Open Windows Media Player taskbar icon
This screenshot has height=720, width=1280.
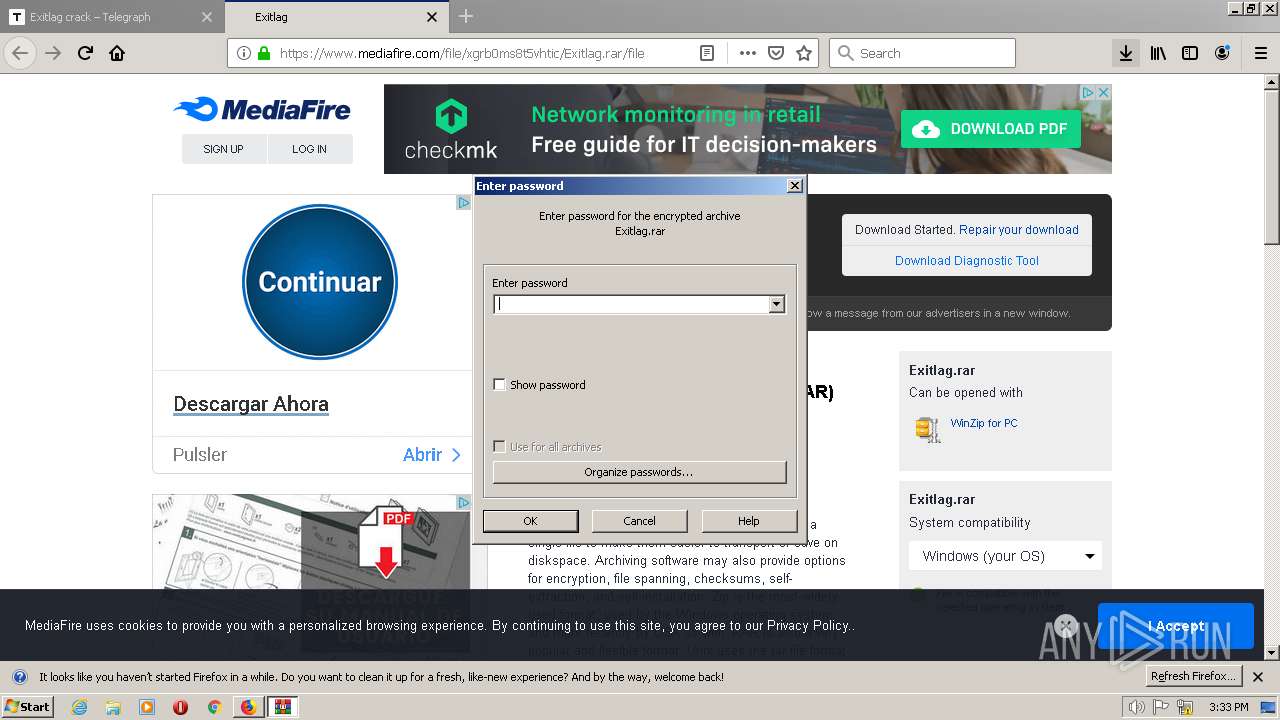click(147, 707)
